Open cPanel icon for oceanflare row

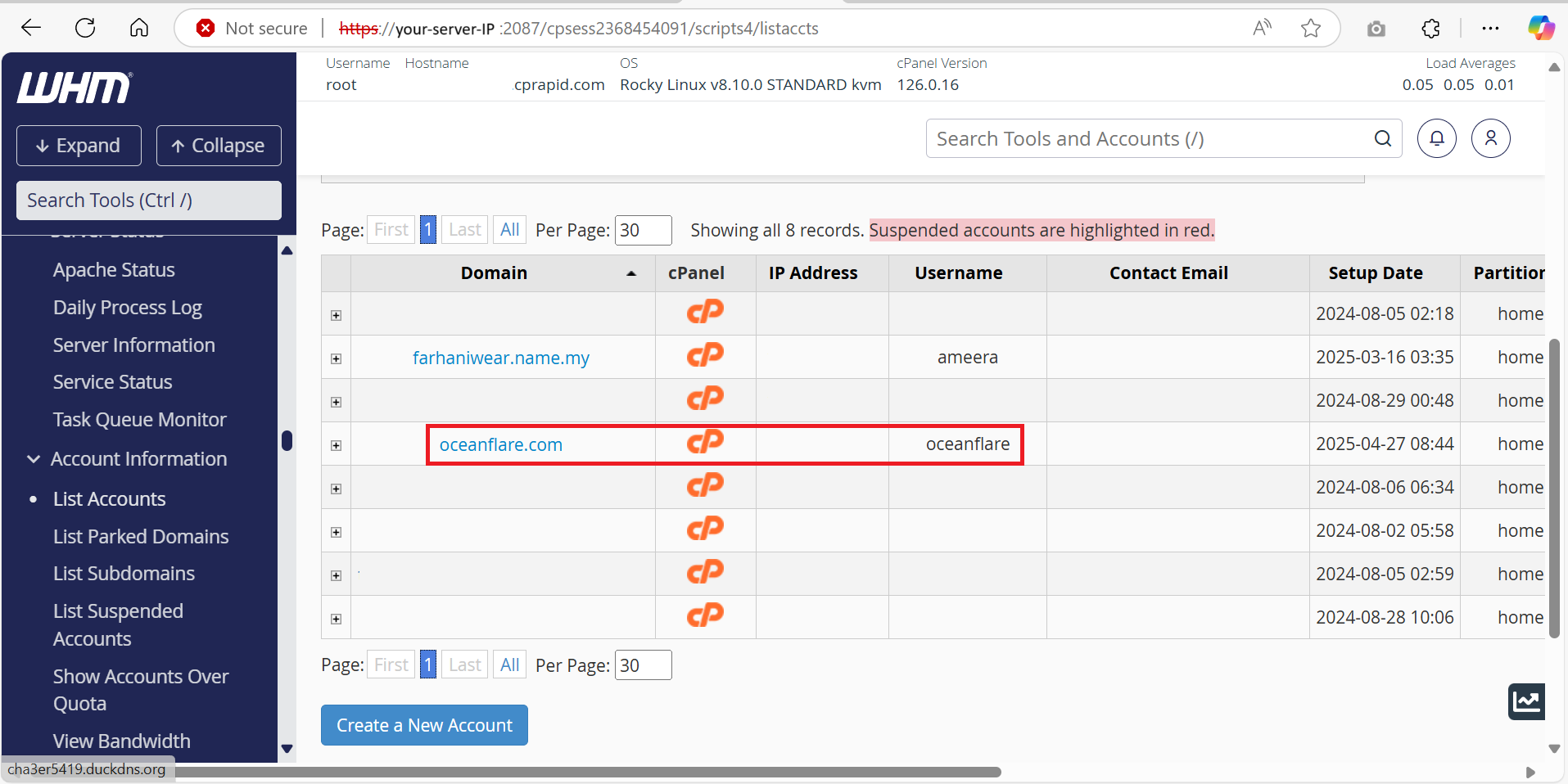705,442
